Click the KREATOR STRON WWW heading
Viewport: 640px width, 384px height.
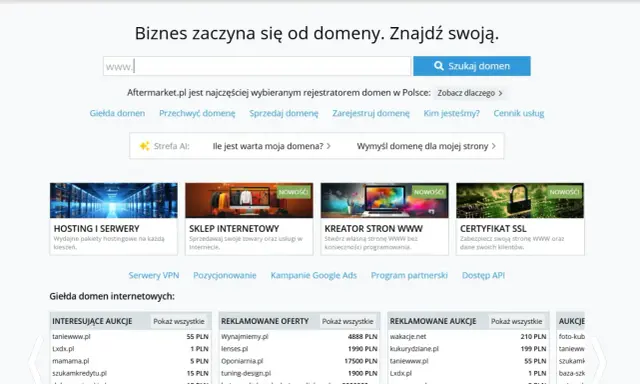(x=373, y=229)
